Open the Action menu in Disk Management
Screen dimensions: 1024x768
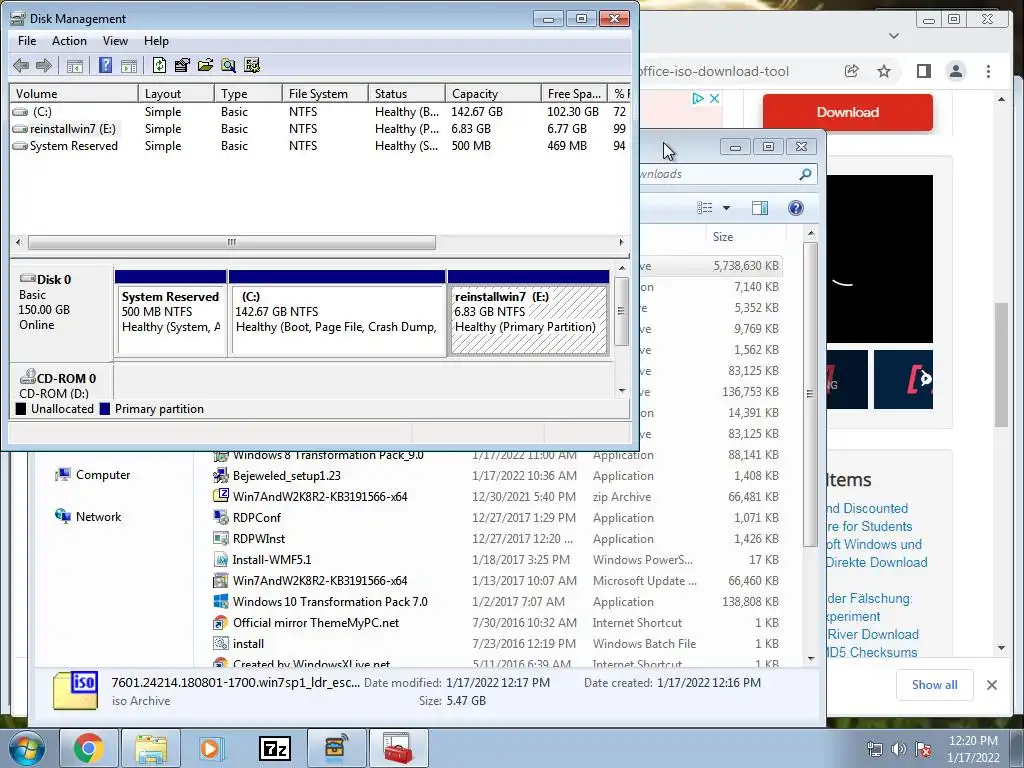[x=69, y=40]
